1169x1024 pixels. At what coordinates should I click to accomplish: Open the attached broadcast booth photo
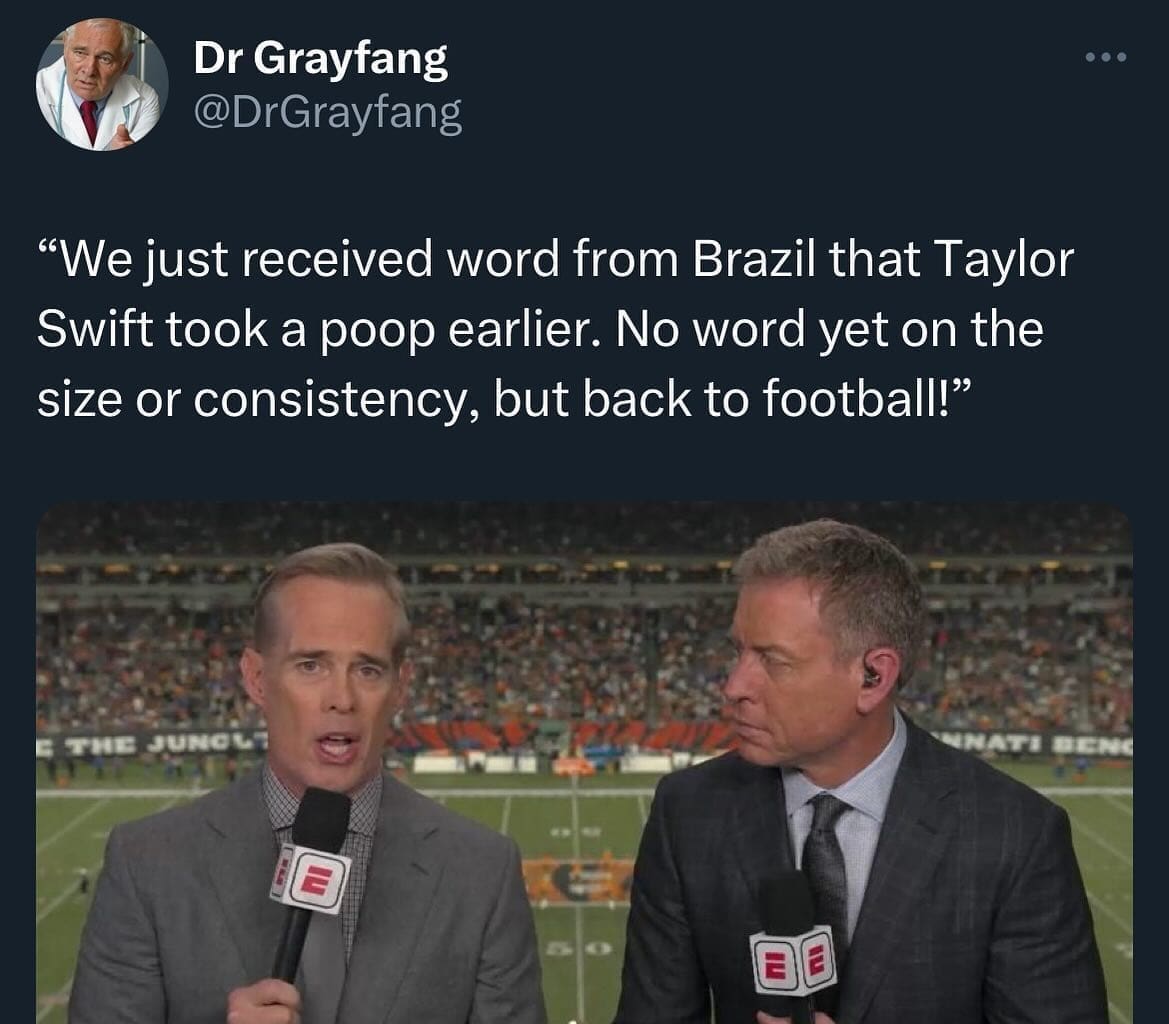(x=584, y=763)
